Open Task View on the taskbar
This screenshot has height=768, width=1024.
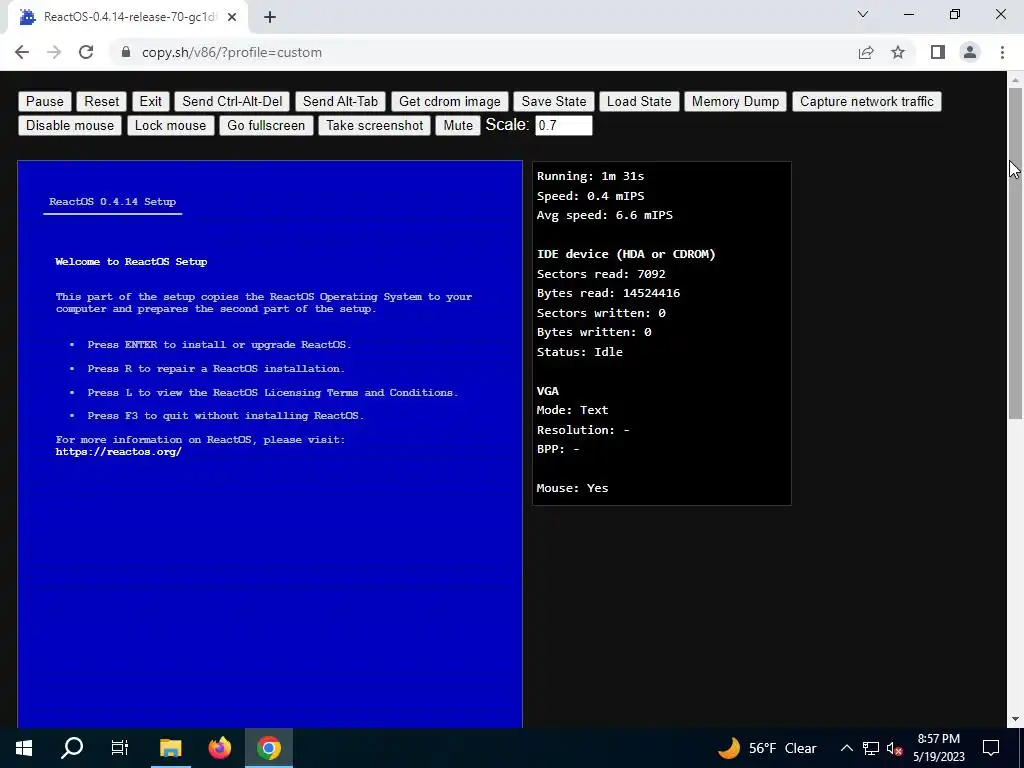pyautogui.click(x=120, y=748)
